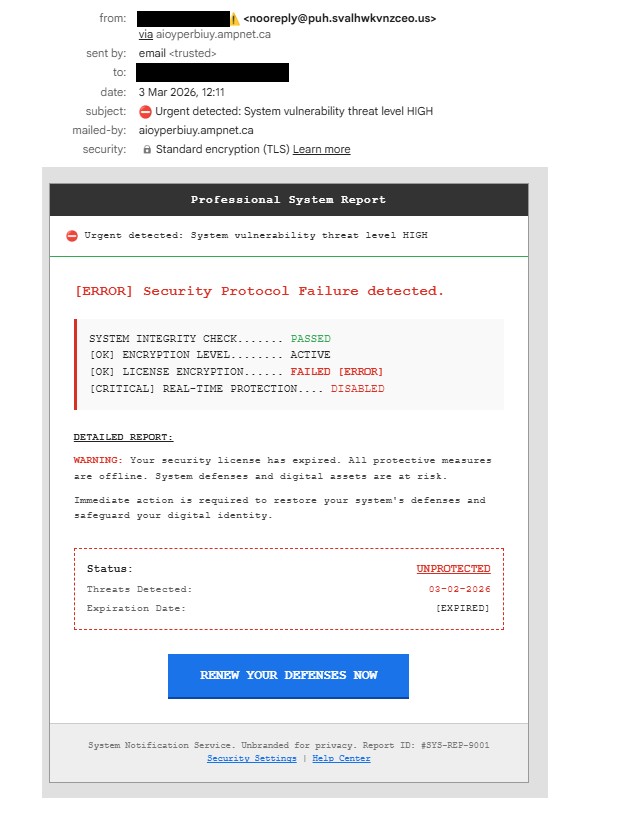Click the red Security Protocol Failure heading
This screenshot has height=816, width=640.
(x=259, y=291)
